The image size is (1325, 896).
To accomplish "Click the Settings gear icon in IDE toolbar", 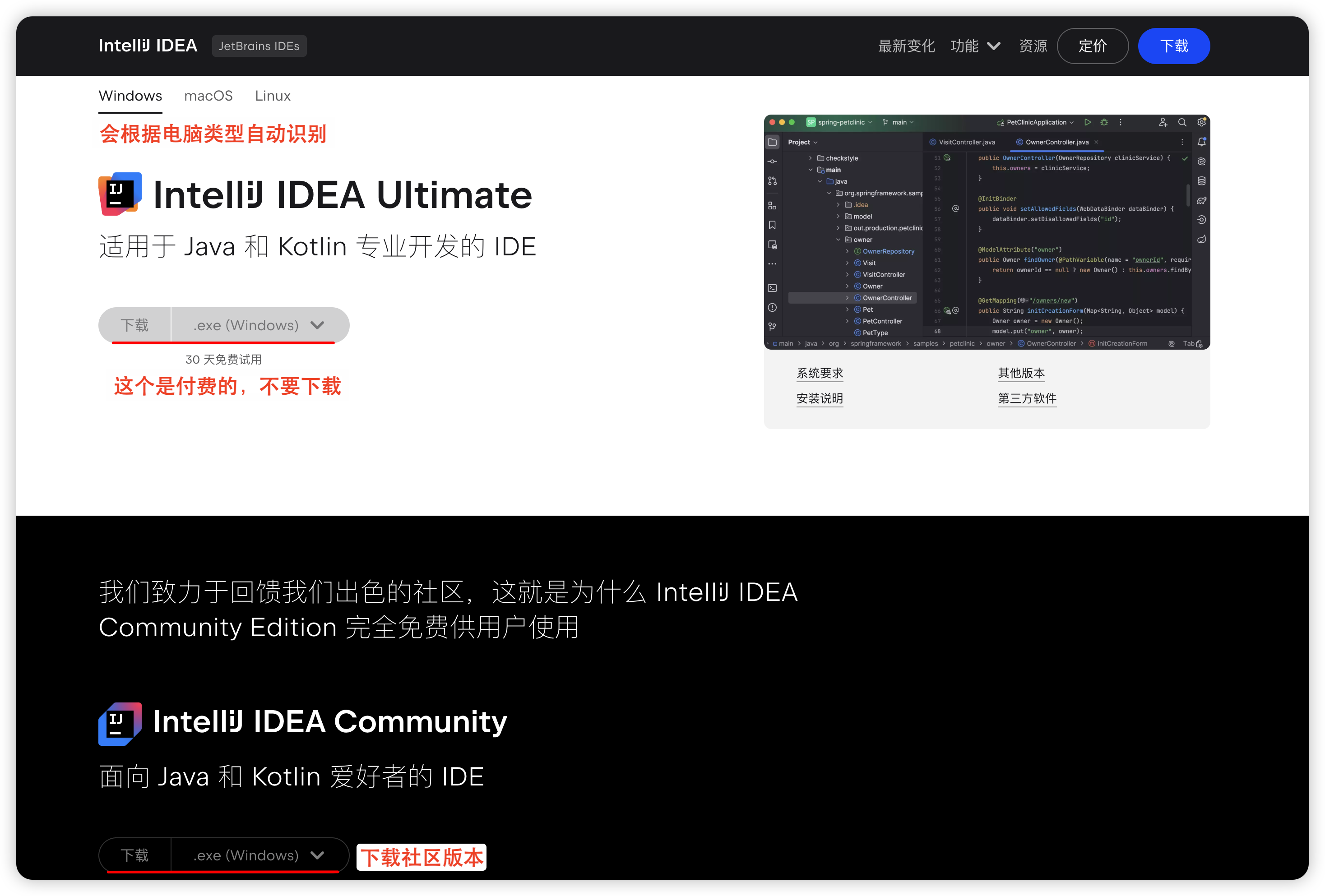I will pyautogui.click(x=1201, y=122).
